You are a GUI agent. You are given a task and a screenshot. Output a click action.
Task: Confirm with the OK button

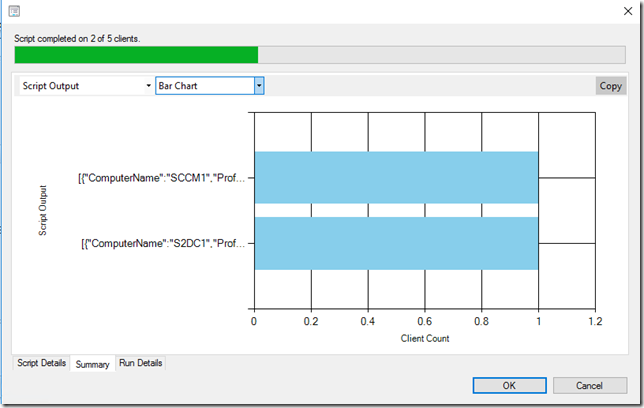pos(509,385)
